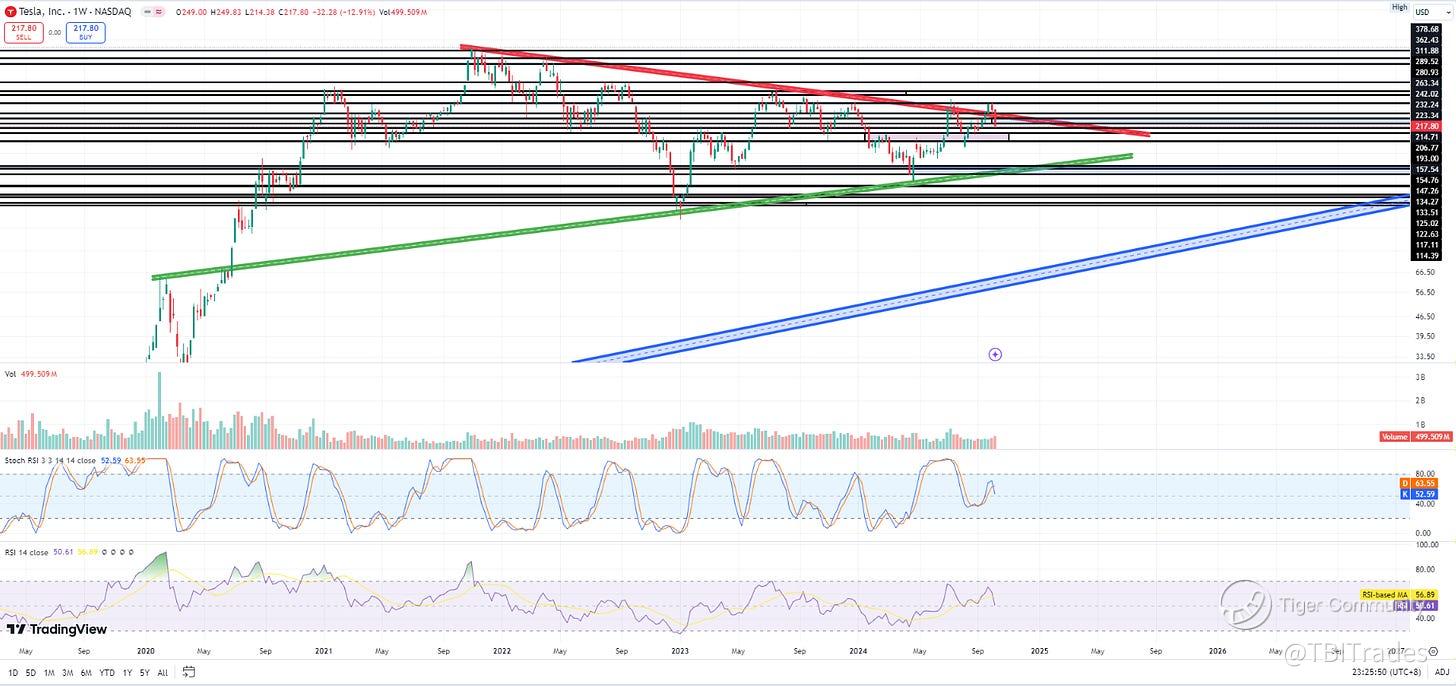This screenshot has width=1456, height=686.
Task: Click the 2021 label on the time axis
Action: coord(323,650)
